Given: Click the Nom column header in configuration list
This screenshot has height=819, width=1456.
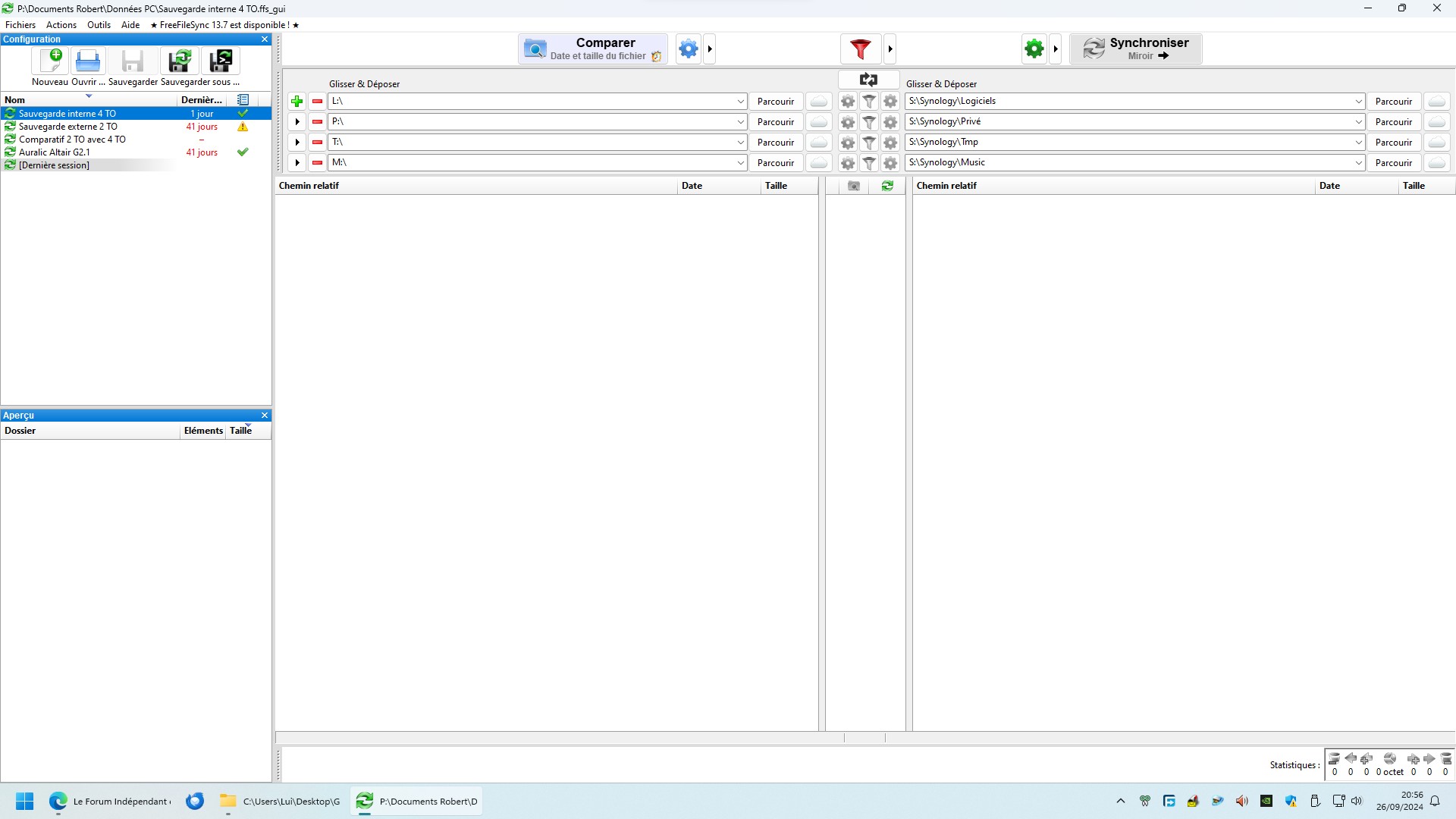Looking at the screenshot, I should point(89,100).
